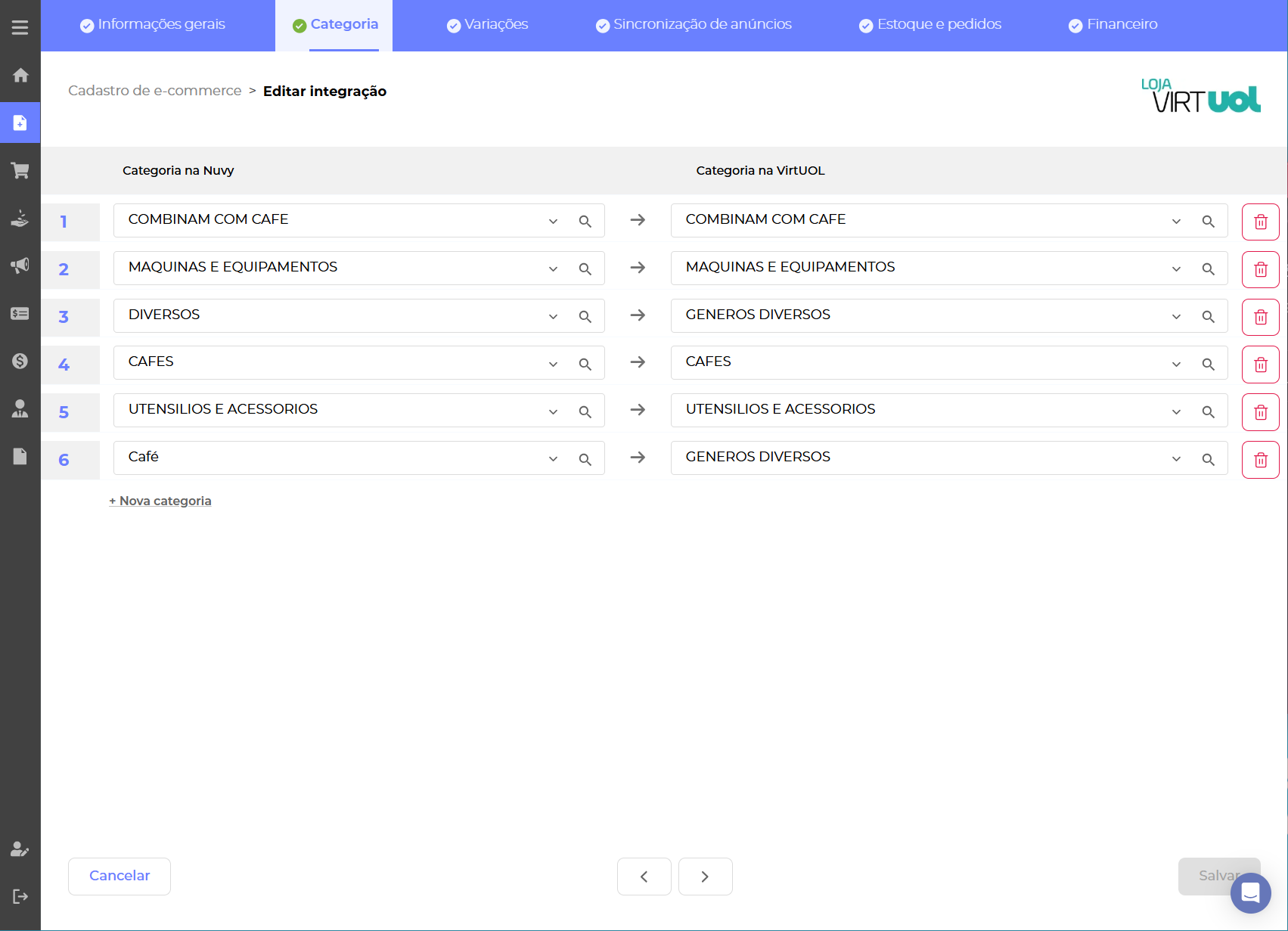
Task: Open the Financeiro tab
Action: click(x=1113, y=25)
